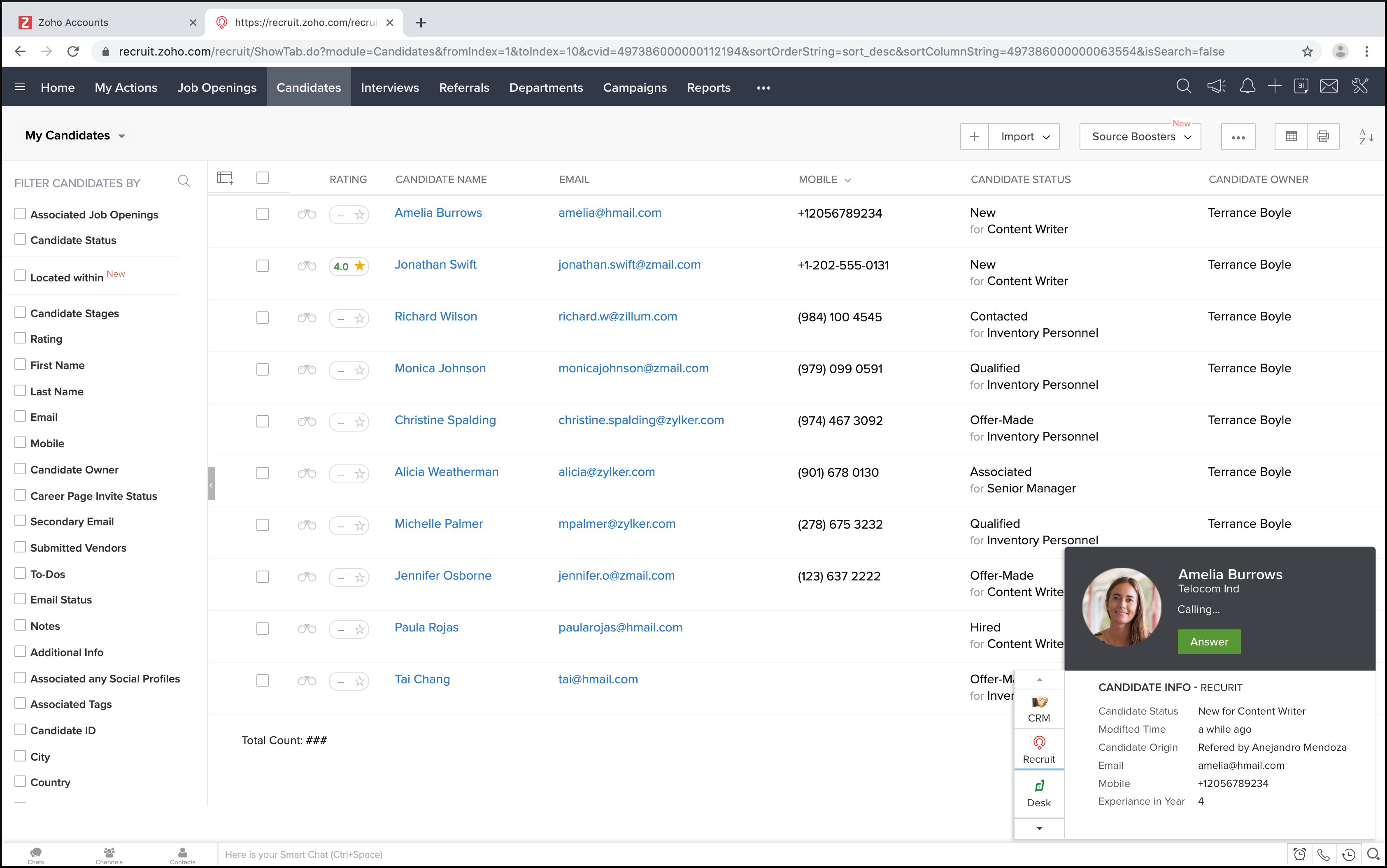Open the mail envelope icon
The image size is (1387, 868).
pyautogui.click(x=1329, y=87)
